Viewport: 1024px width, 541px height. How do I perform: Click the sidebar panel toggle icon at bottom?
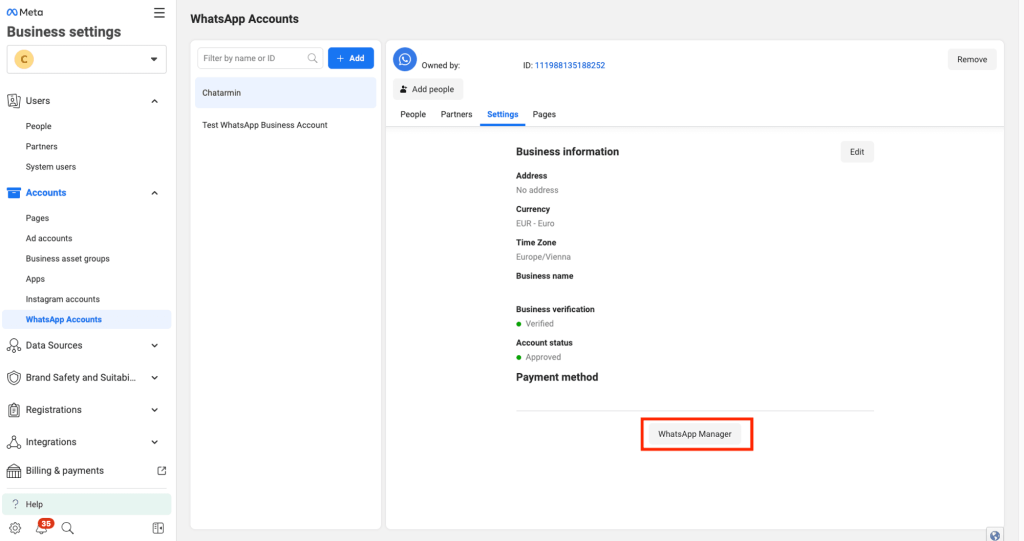click(158, 528)
